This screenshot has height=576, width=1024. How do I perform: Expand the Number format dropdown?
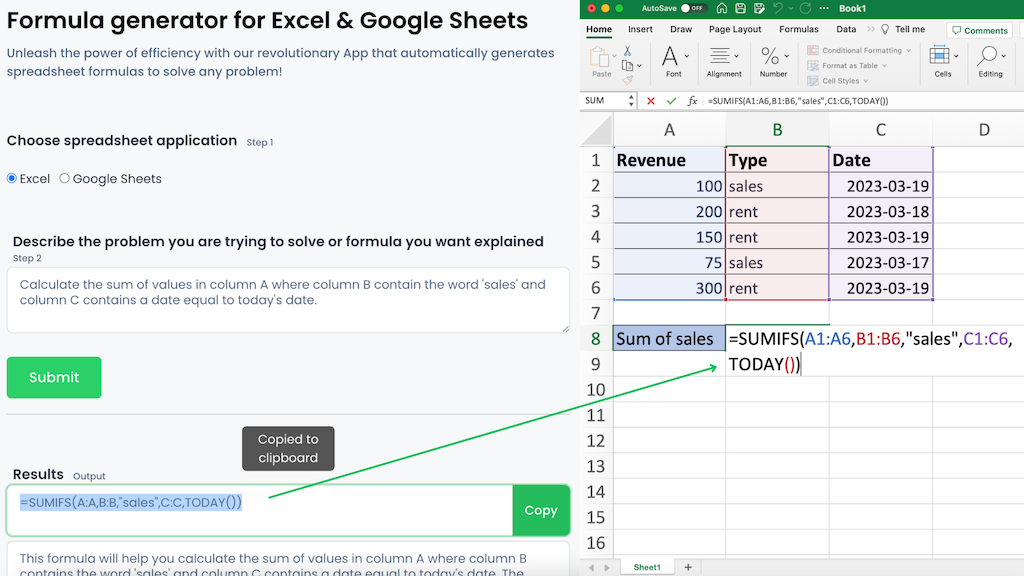point(786,56)
